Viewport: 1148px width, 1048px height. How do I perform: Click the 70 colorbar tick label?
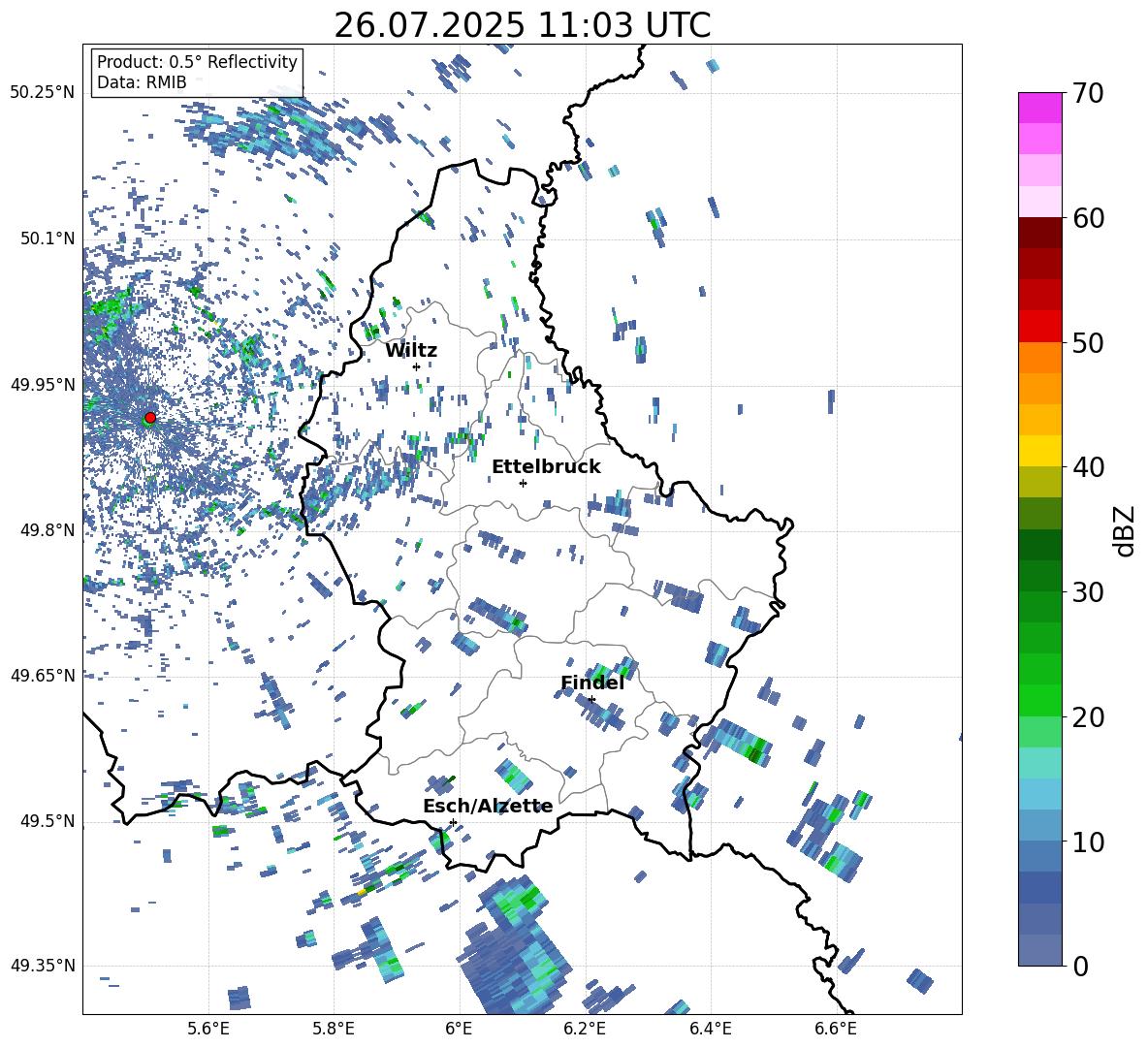[1087, 93]
